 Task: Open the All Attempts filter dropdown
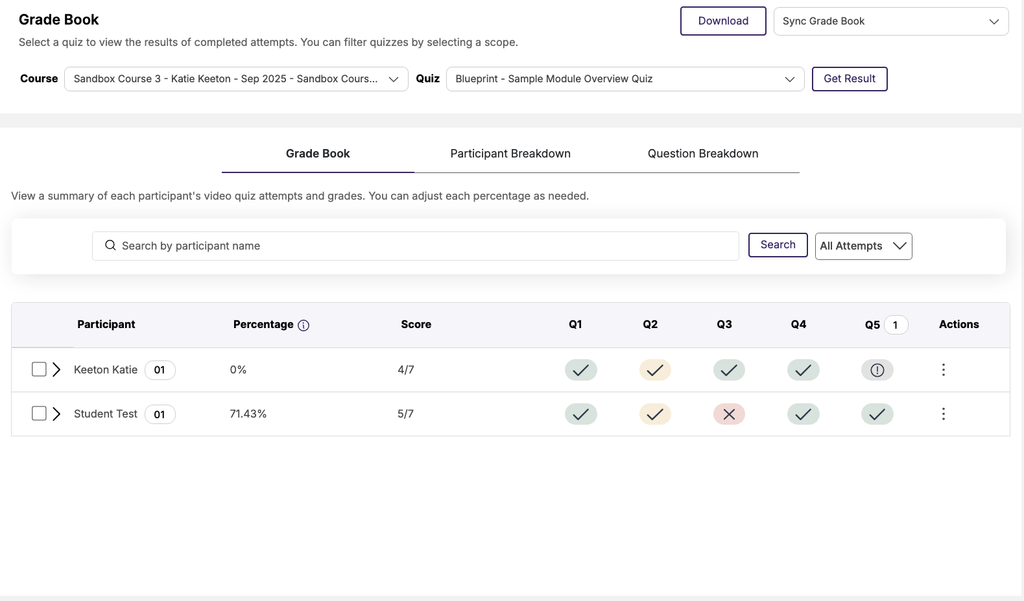tap(863, 246)
